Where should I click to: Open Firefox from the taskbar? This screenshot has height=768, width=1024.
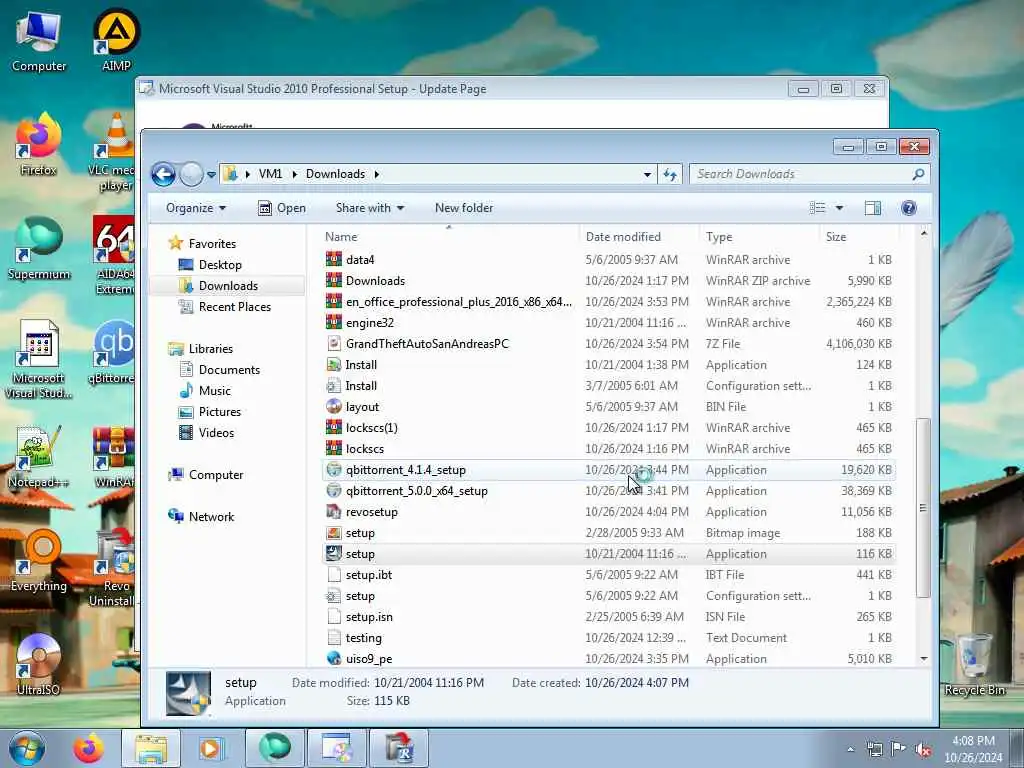point(88,748)
